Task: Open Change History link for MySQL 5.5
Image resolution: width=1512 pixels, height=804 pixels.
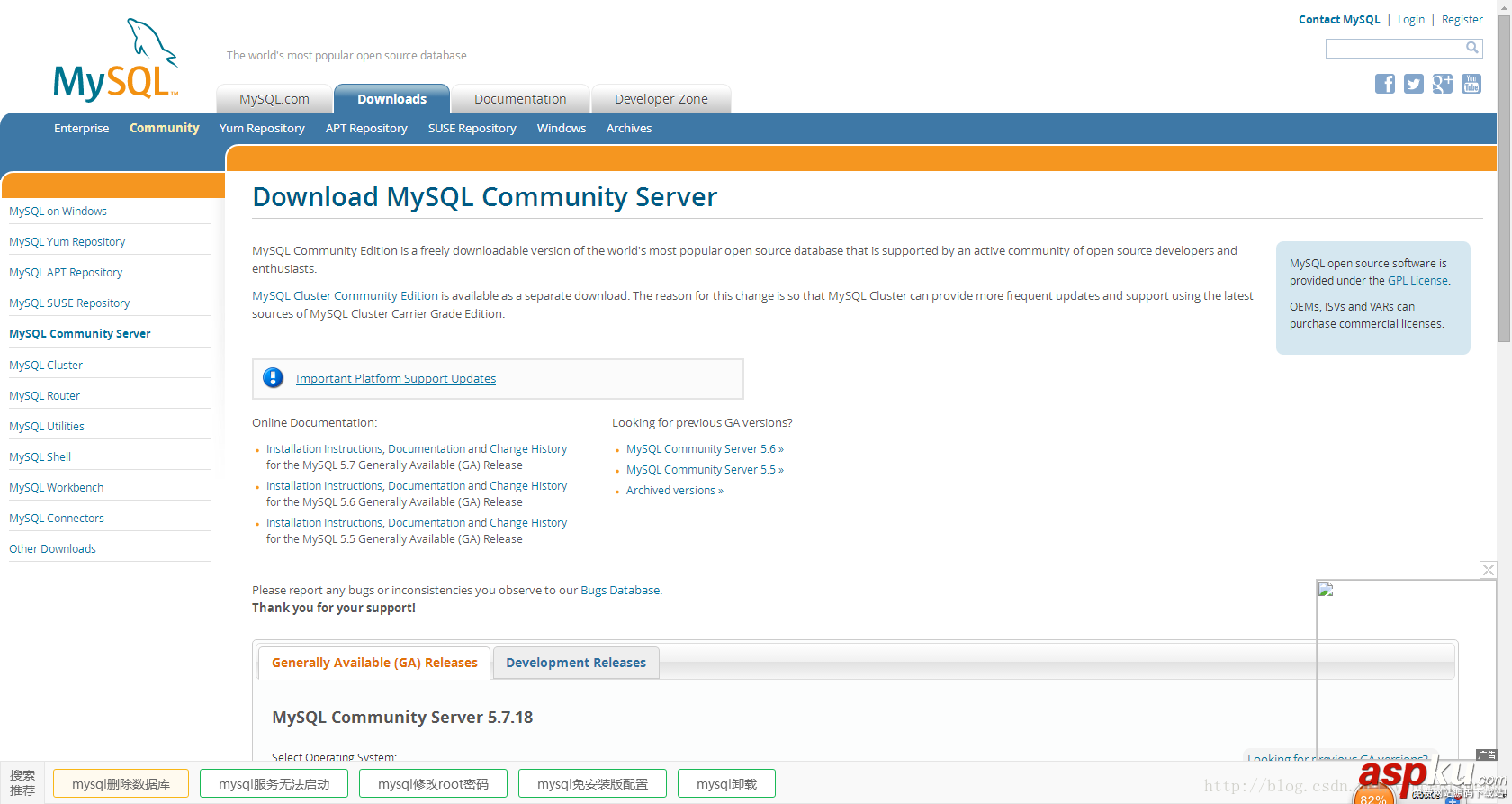Action: click(528, 523)
